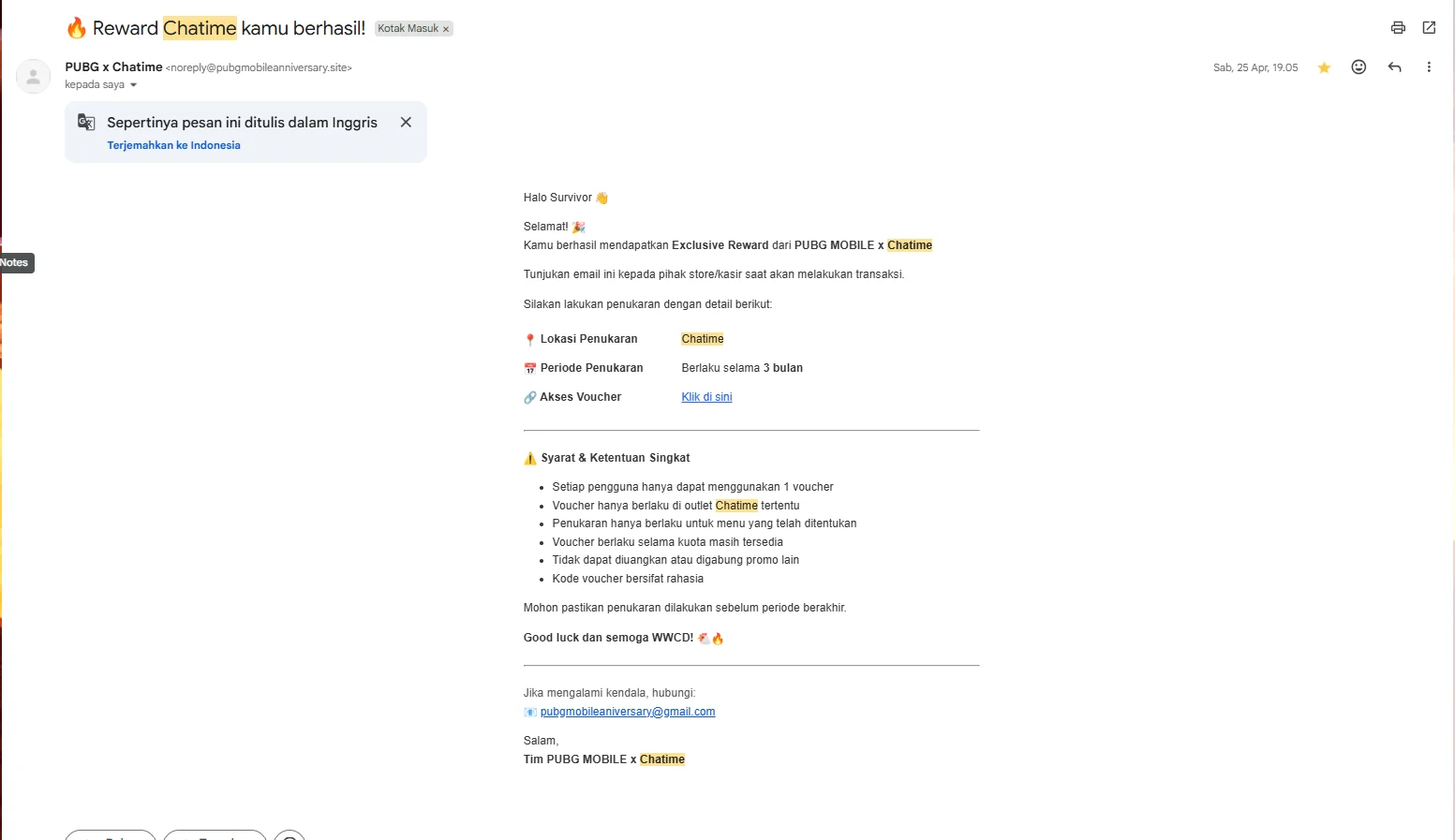
Task: Click the sender name 'PUBG x Chatime'
Action: pos(113,67)
